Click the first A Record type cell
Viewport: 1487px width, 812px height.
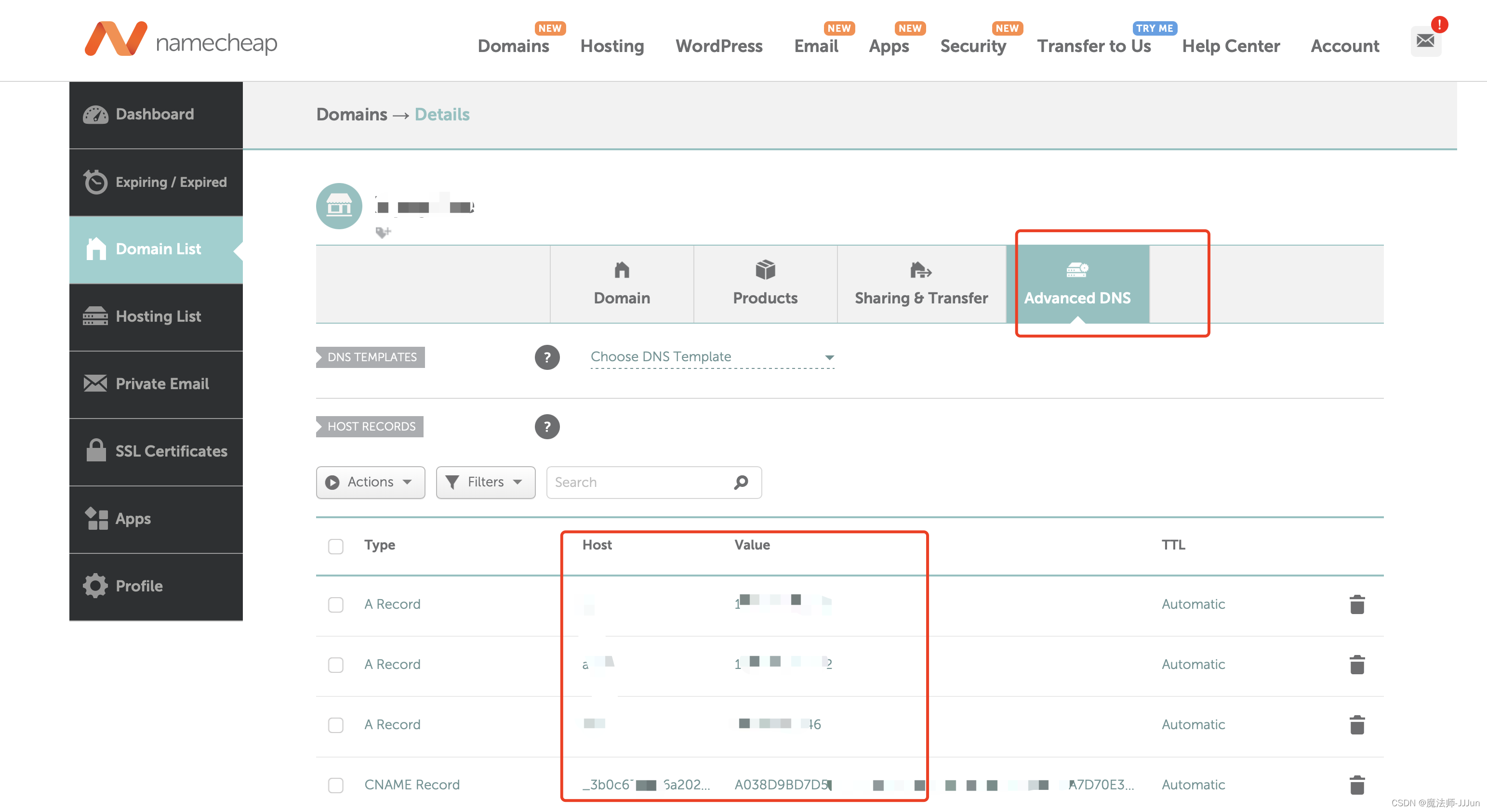tap(393, 604)
